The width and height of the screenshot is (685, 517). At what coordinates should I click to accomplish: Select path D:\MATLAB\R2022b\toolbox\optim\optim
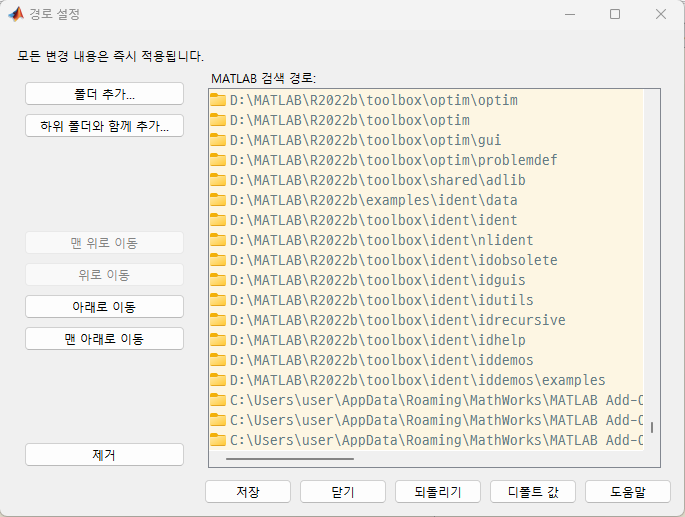(374, 100)
